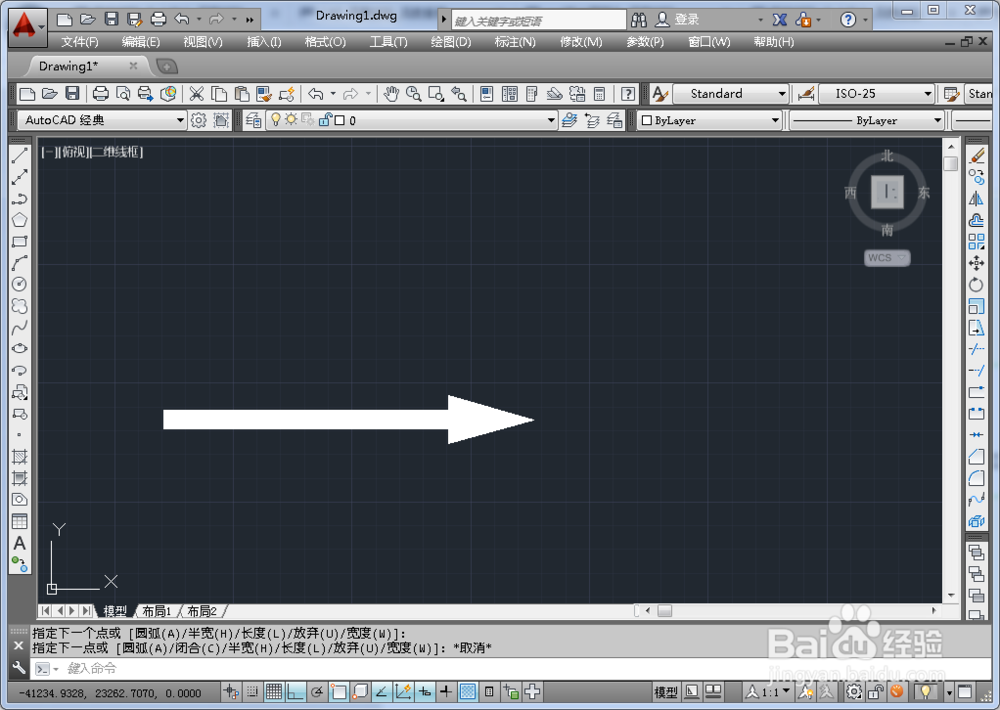This screenshot has width=1000, height=710.
Task: Select the Chamfer modify tool
Action: pos(976,457)
